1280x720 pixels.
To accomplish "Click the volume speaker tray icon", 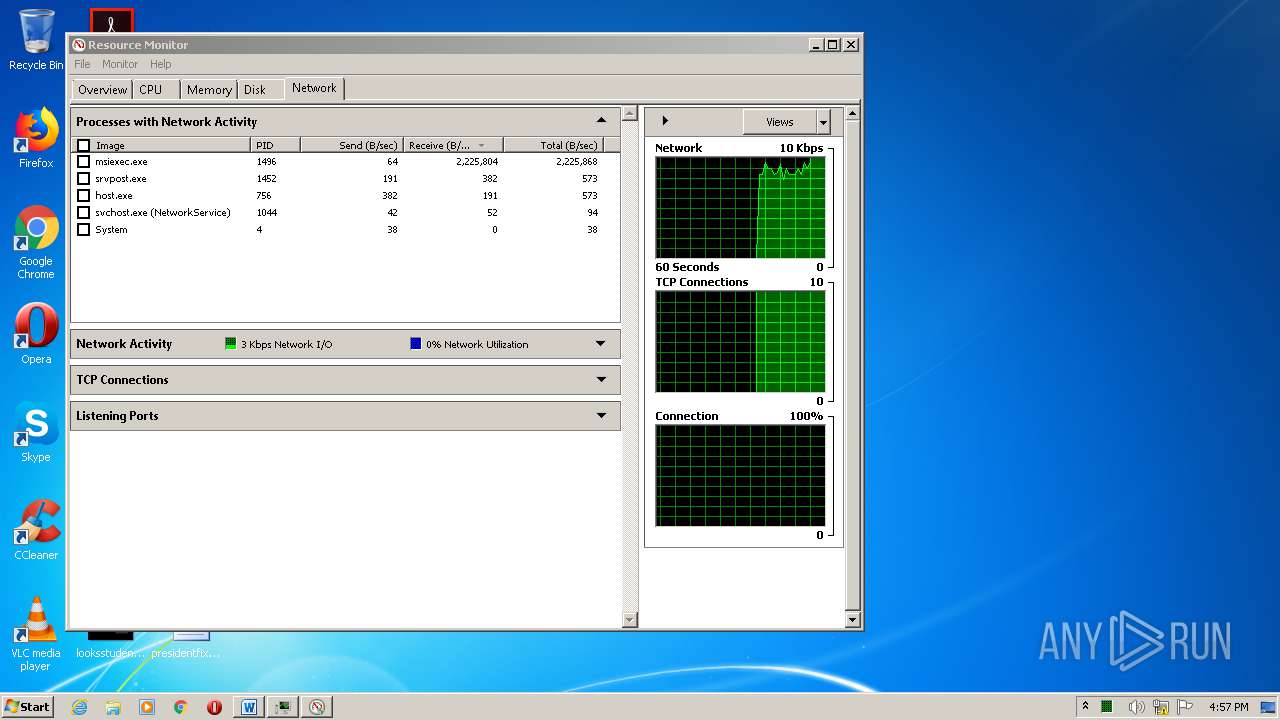I will coord(1137,707).
